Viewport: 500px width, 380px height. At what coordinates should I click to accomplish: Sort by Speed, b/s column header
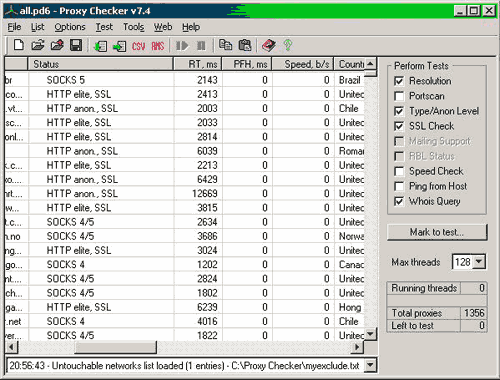tap(303, 64)
